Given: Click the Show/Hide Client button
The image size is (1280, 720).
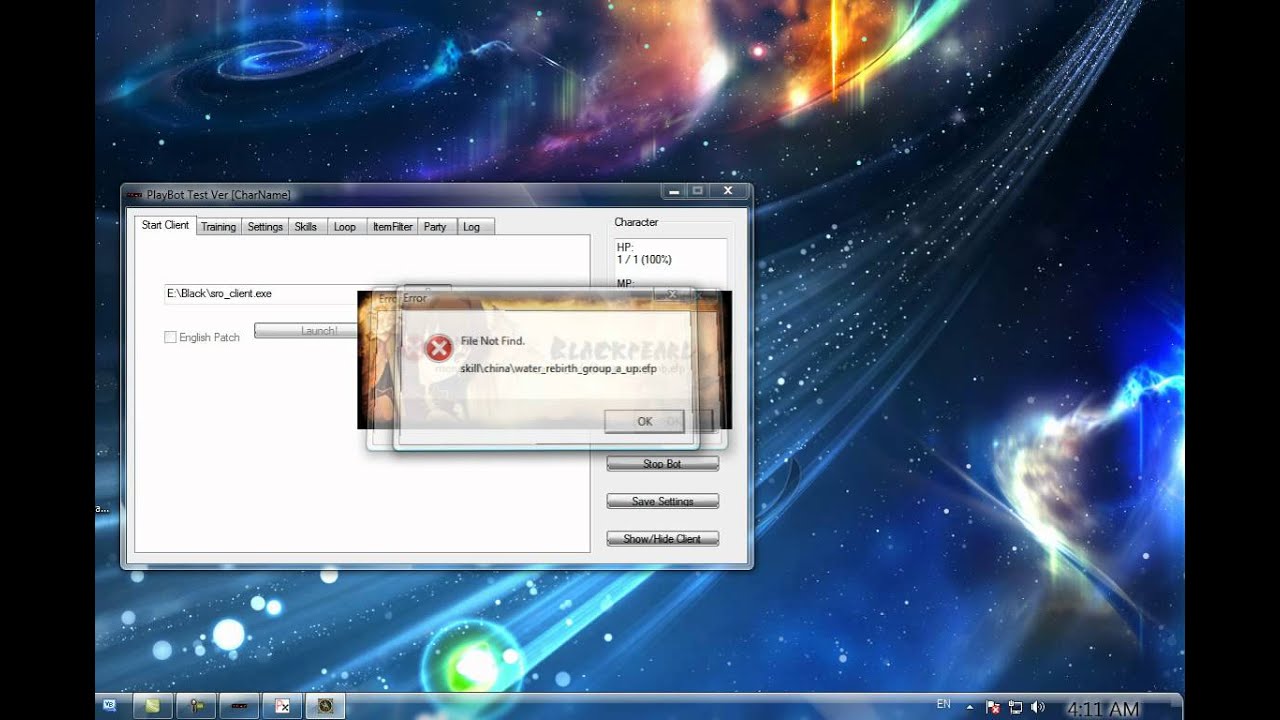Looking at the screenshot, I should click(x=662, y=539).
